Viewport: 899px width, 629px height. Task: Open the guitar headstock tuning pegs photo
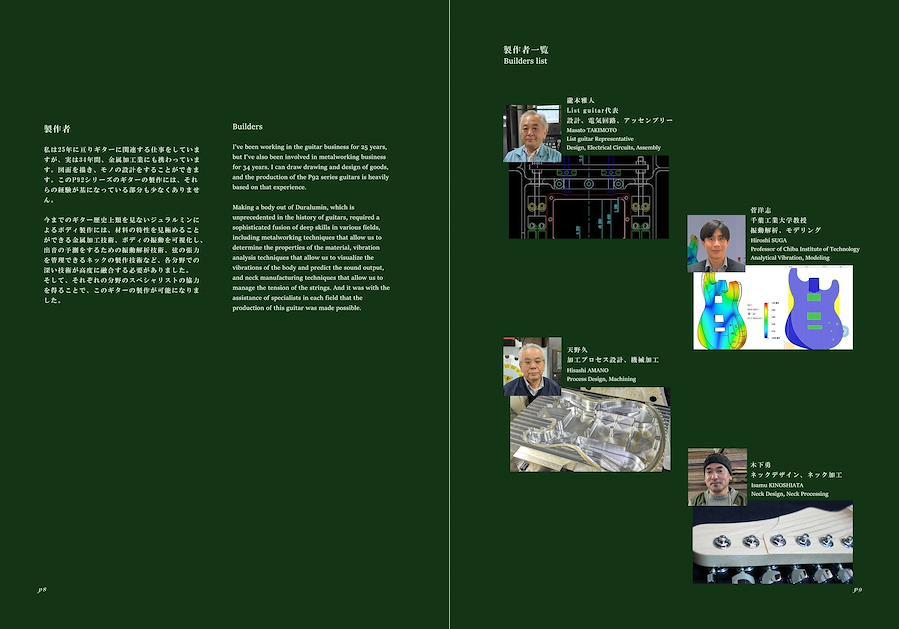click(772, 542)
